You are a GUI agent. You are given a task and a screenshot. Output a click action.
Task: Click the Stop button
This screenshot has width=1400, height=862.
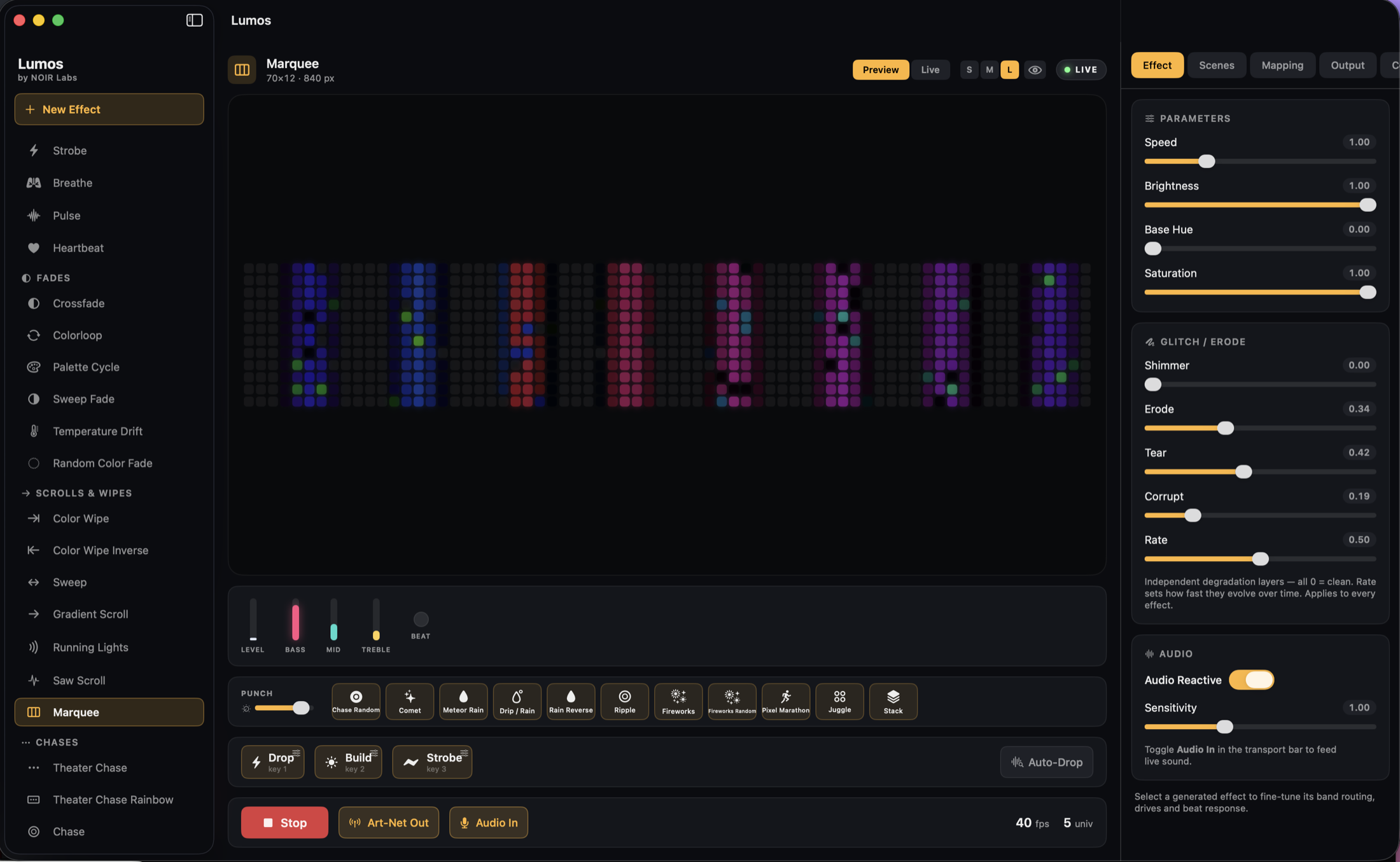point(284,822)
